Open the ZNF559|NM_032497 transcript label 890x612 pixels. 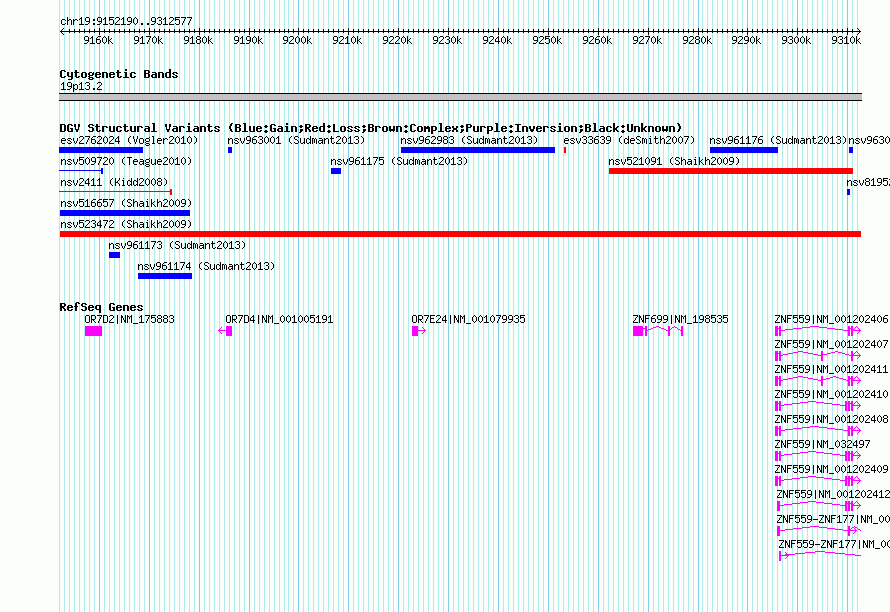pos(822,445)
